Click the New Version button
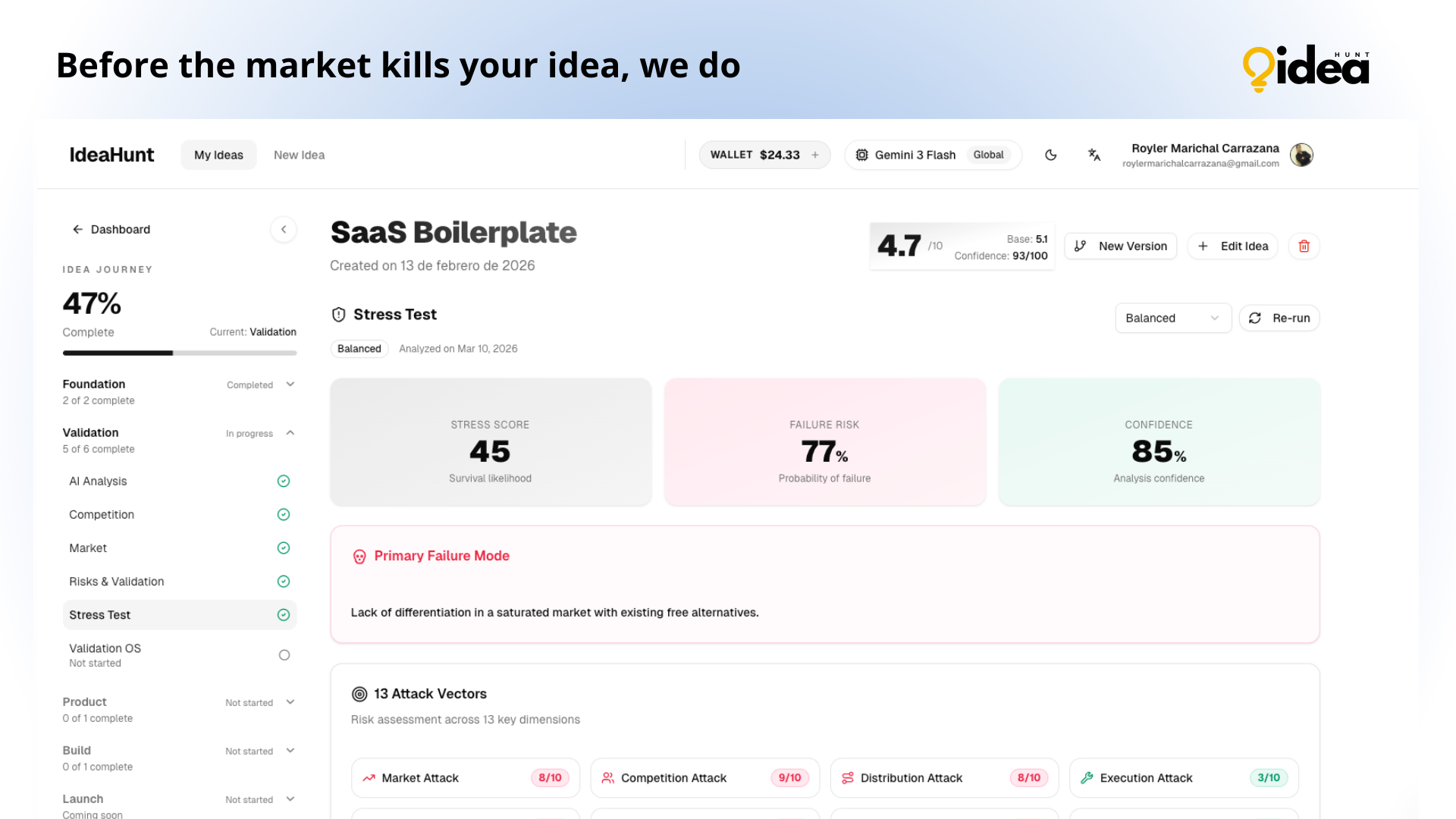 (x=1120, y=246)
